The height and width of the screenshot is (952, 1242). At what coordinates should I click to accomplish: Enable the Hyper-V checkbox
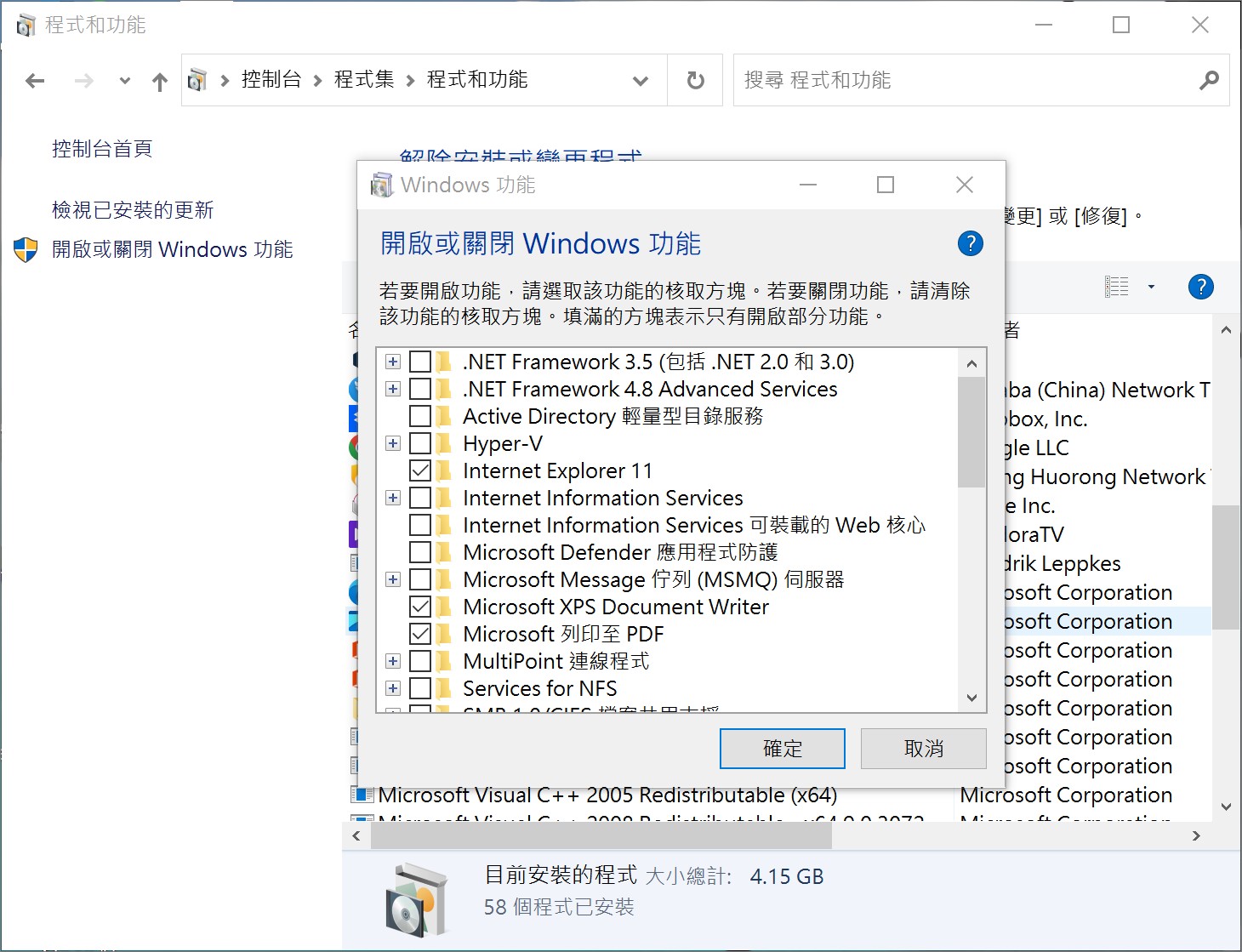coord(420,443)
